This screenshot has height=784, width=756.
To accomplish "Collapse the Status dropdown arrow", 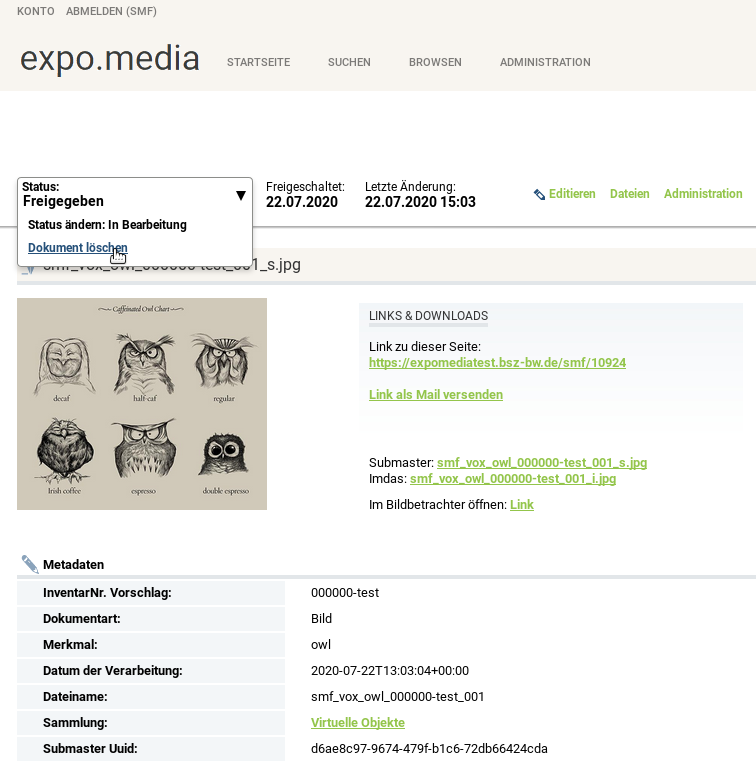I will [240, 196].
